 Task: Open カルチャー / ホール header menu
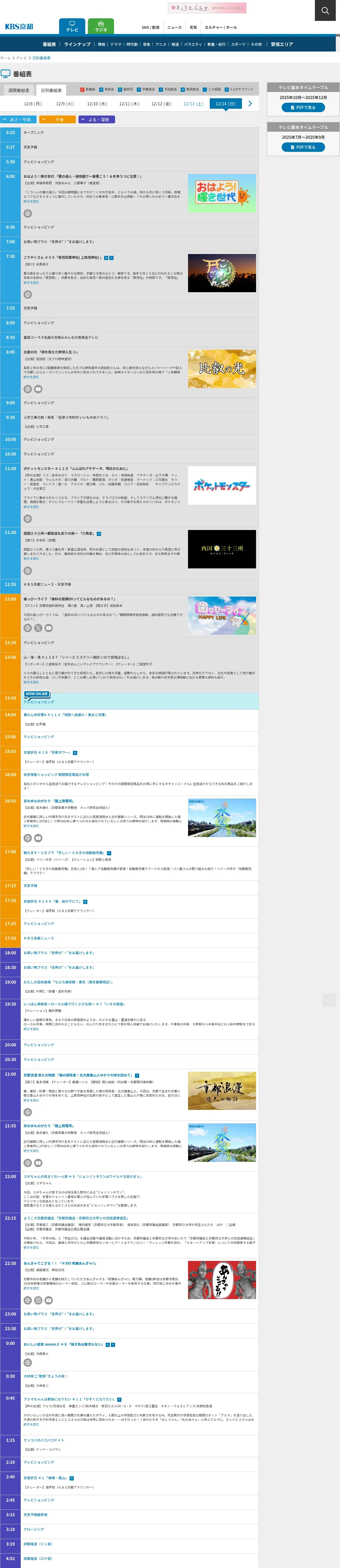[220, 27]
